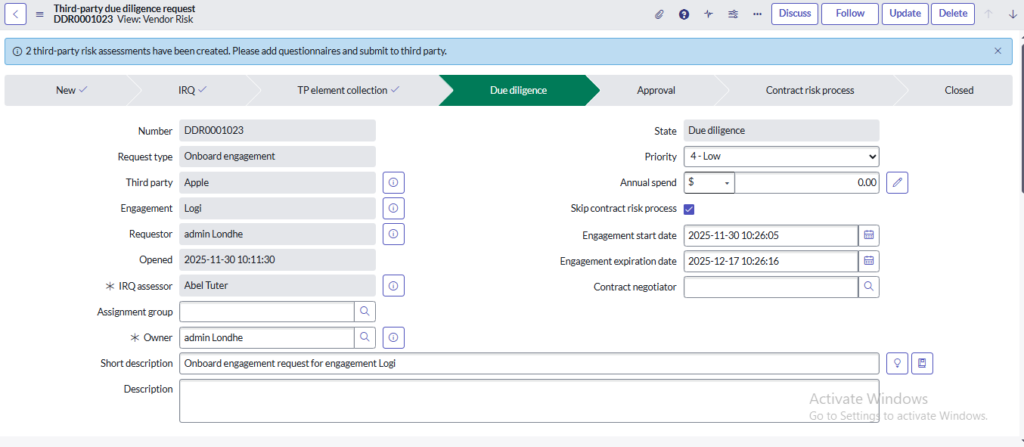Open the help question mark icon
1024x447 pixels.
tap(684, 14)
